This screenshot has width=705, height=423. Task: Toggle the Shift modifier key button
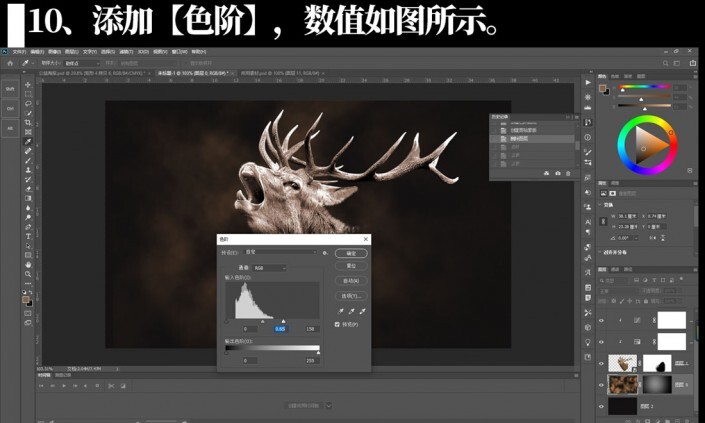[x=10, y=89]
